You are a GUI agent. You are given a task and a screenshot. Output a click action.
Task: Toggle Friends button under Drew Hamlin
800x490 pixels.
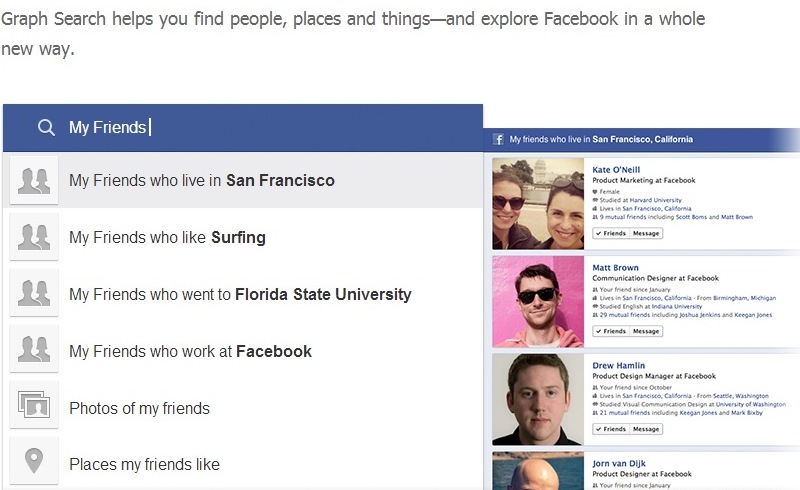[x=611, y=429]
